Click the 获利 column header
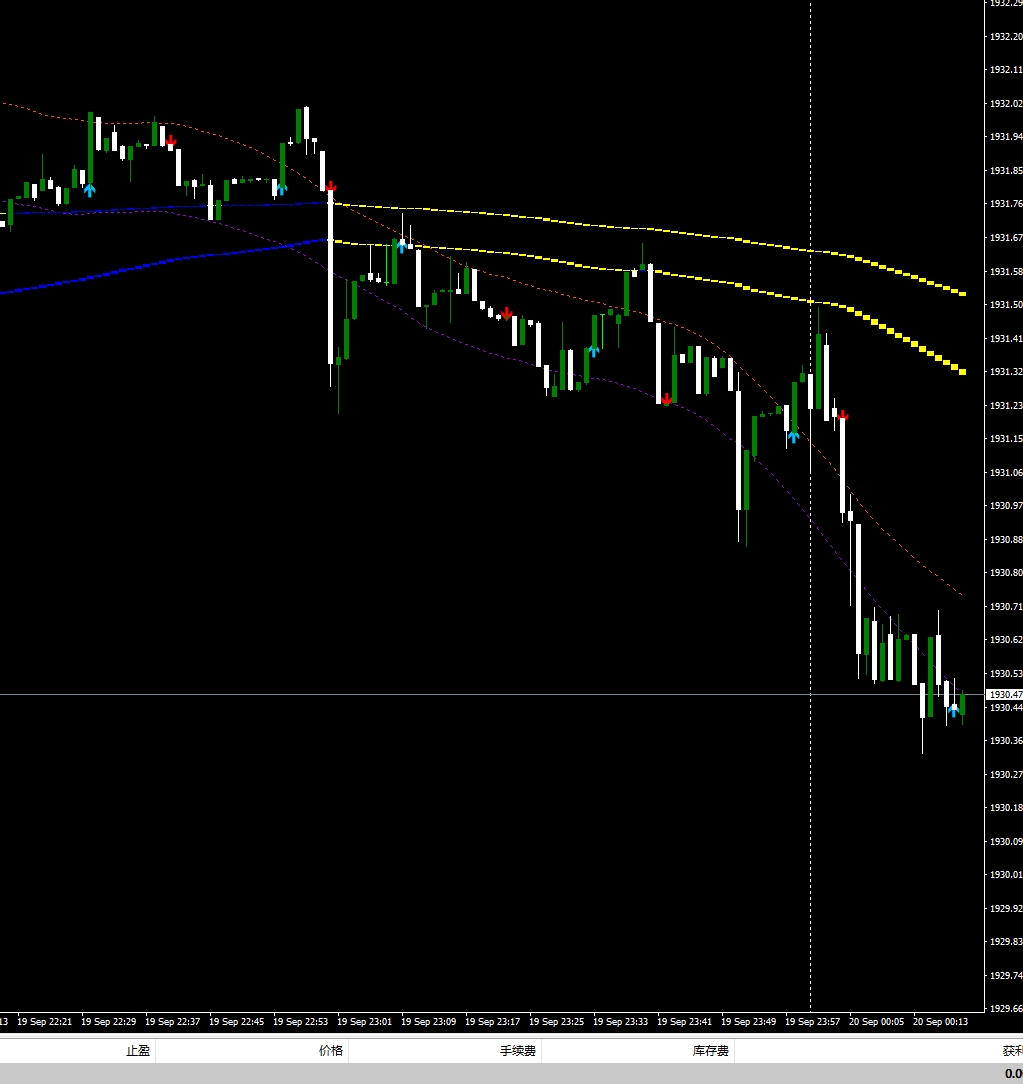Screen dimensions: 1023x1084 tap(1013, 1051)
